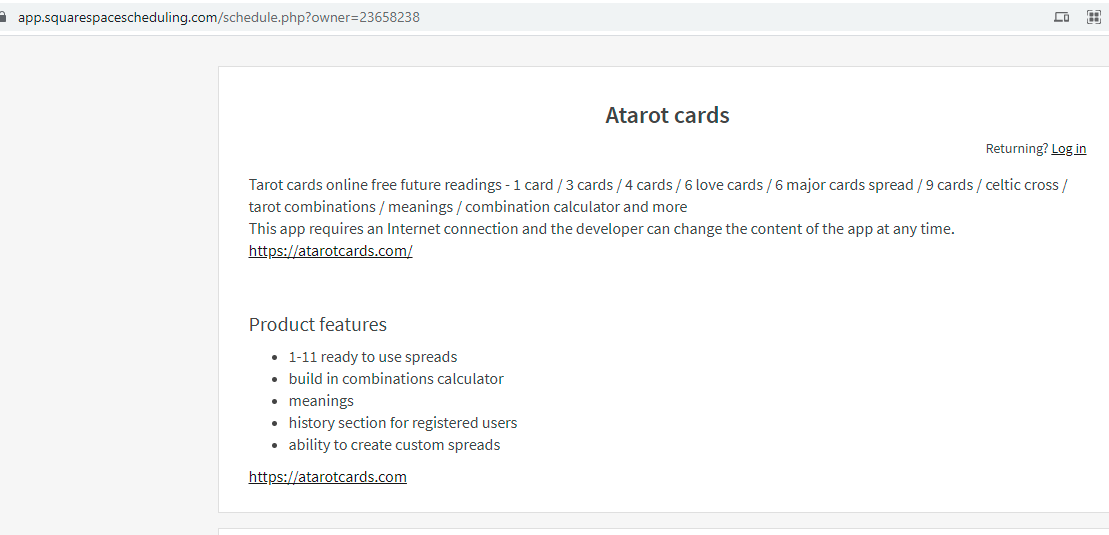Click the "meanings" bullet item
Viewport: 1109px width, 535px height.
[x=321, y=401]
